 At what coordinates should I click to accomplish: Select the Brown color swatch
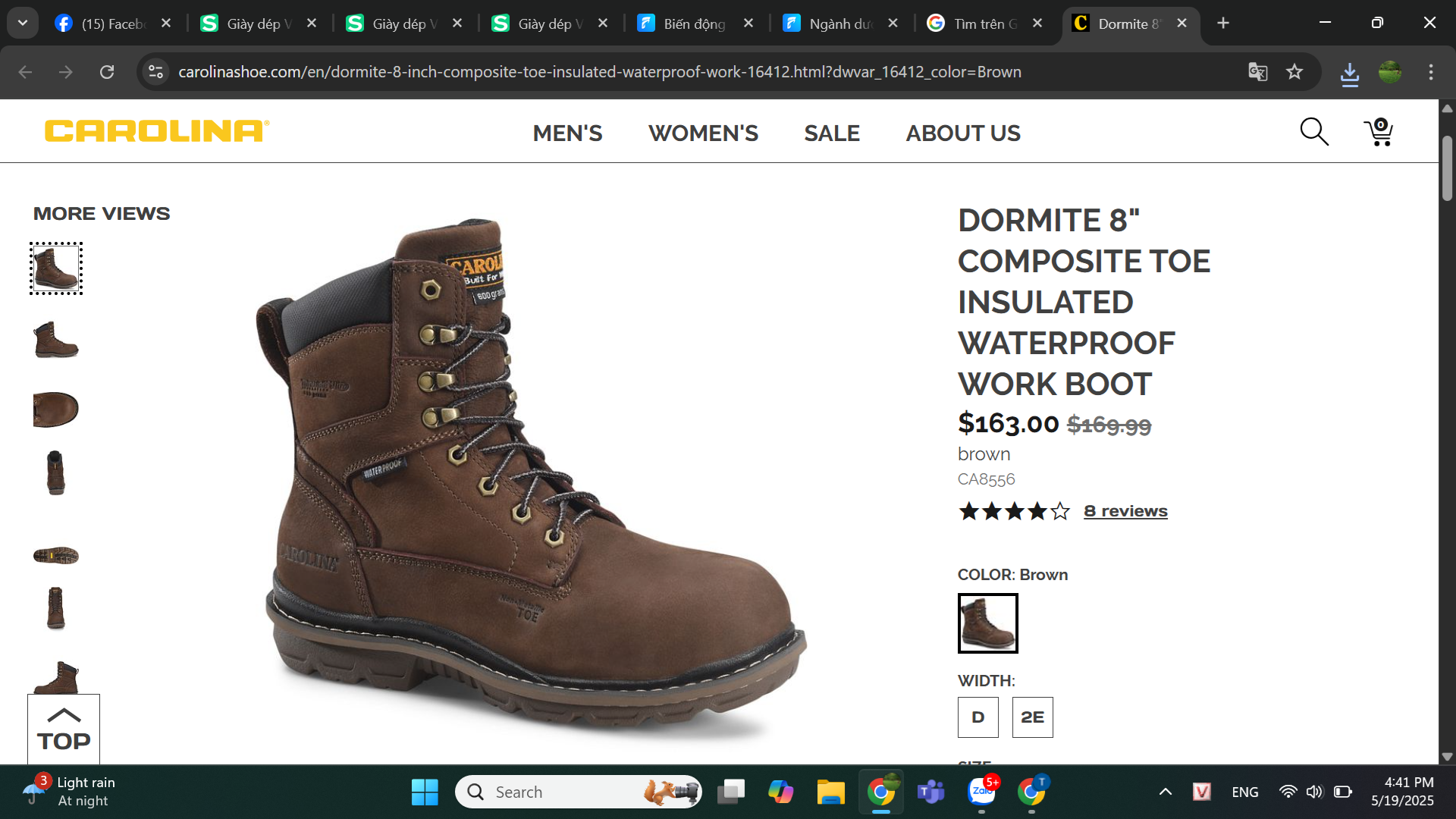[988, 623]
